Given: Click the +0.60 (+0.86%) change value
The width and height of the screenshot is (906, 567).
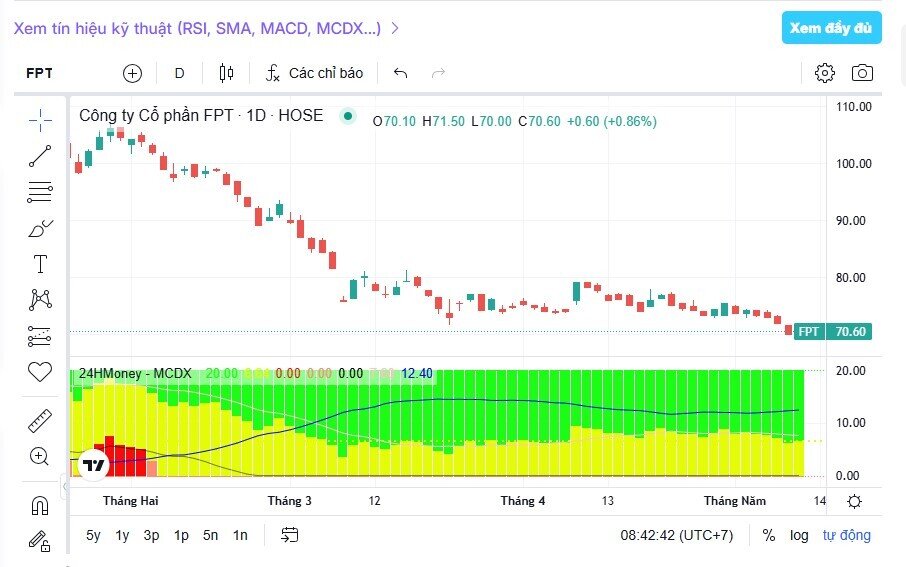Looking at the screenshot, I should coord(612,121).
